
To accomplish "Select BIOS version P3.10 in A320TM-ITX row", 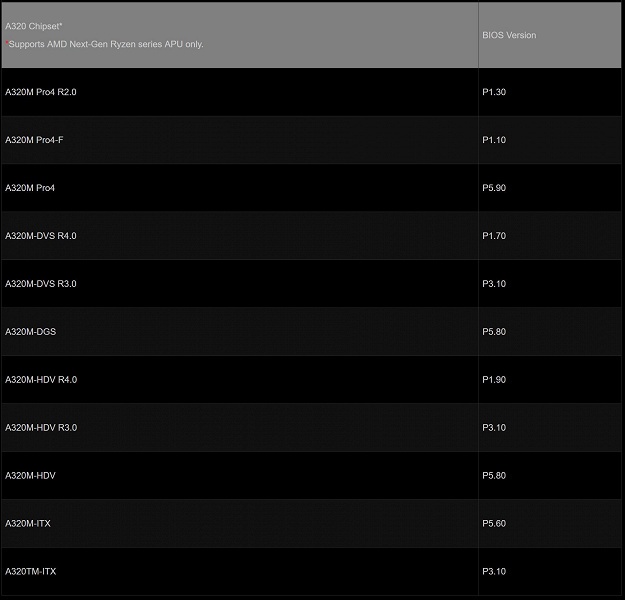I will point(494,572).
